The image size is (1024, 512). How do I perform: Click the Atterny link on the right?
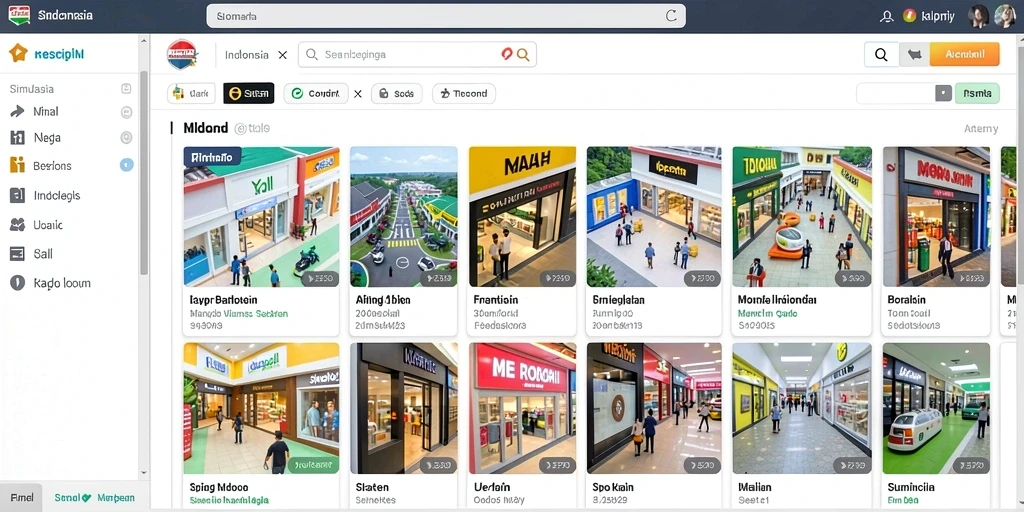(x=981, y=129)
